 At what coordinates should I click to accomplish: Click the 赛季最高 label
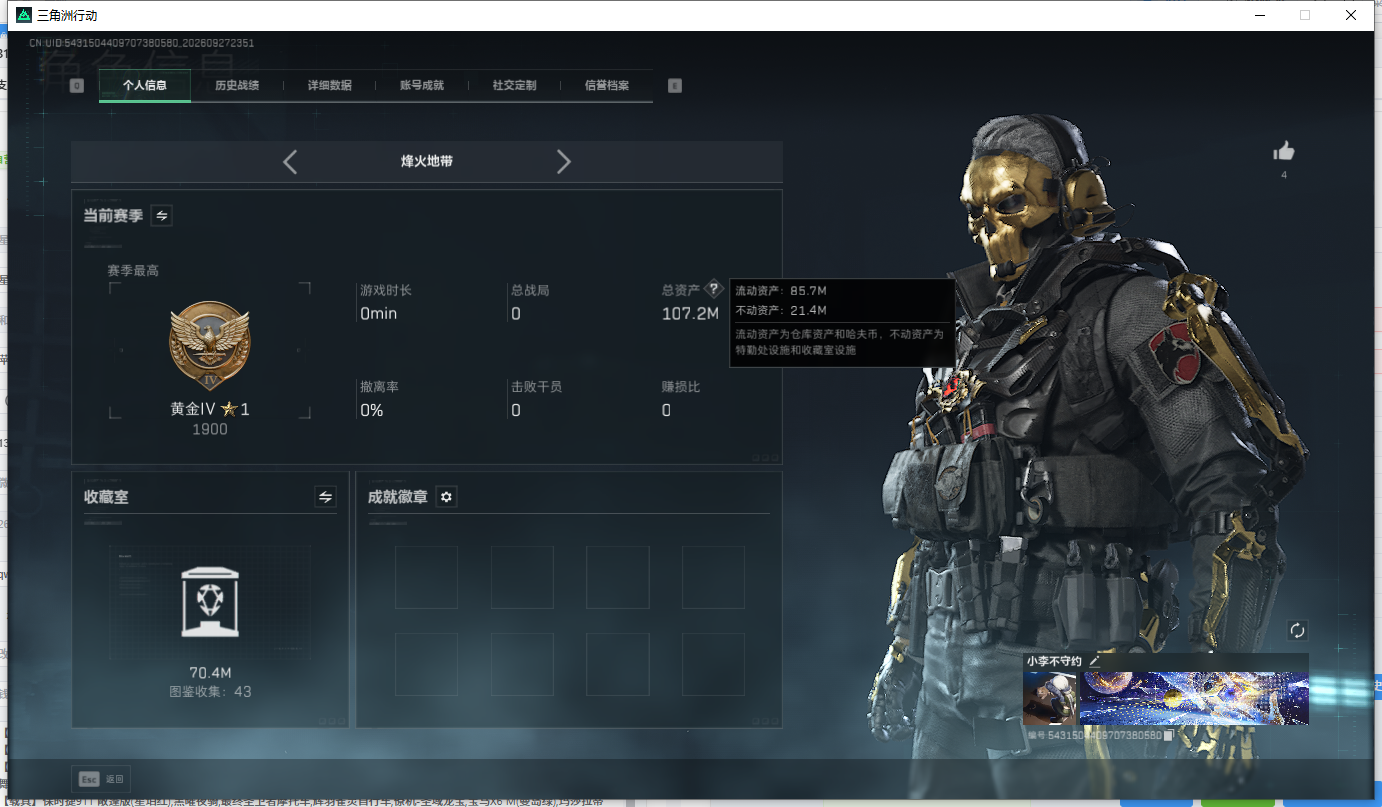[x=133, y=270]
